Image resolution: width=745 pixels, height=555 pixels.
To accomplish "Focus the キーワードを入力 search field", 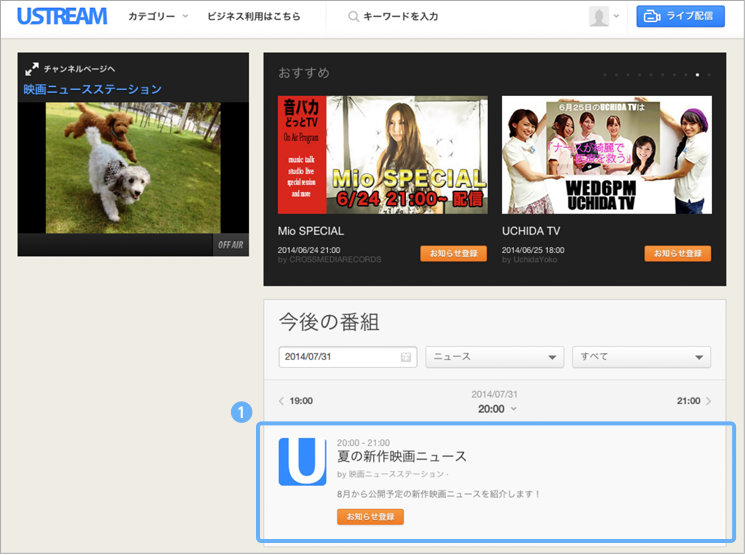I will (x=401, y=17).
